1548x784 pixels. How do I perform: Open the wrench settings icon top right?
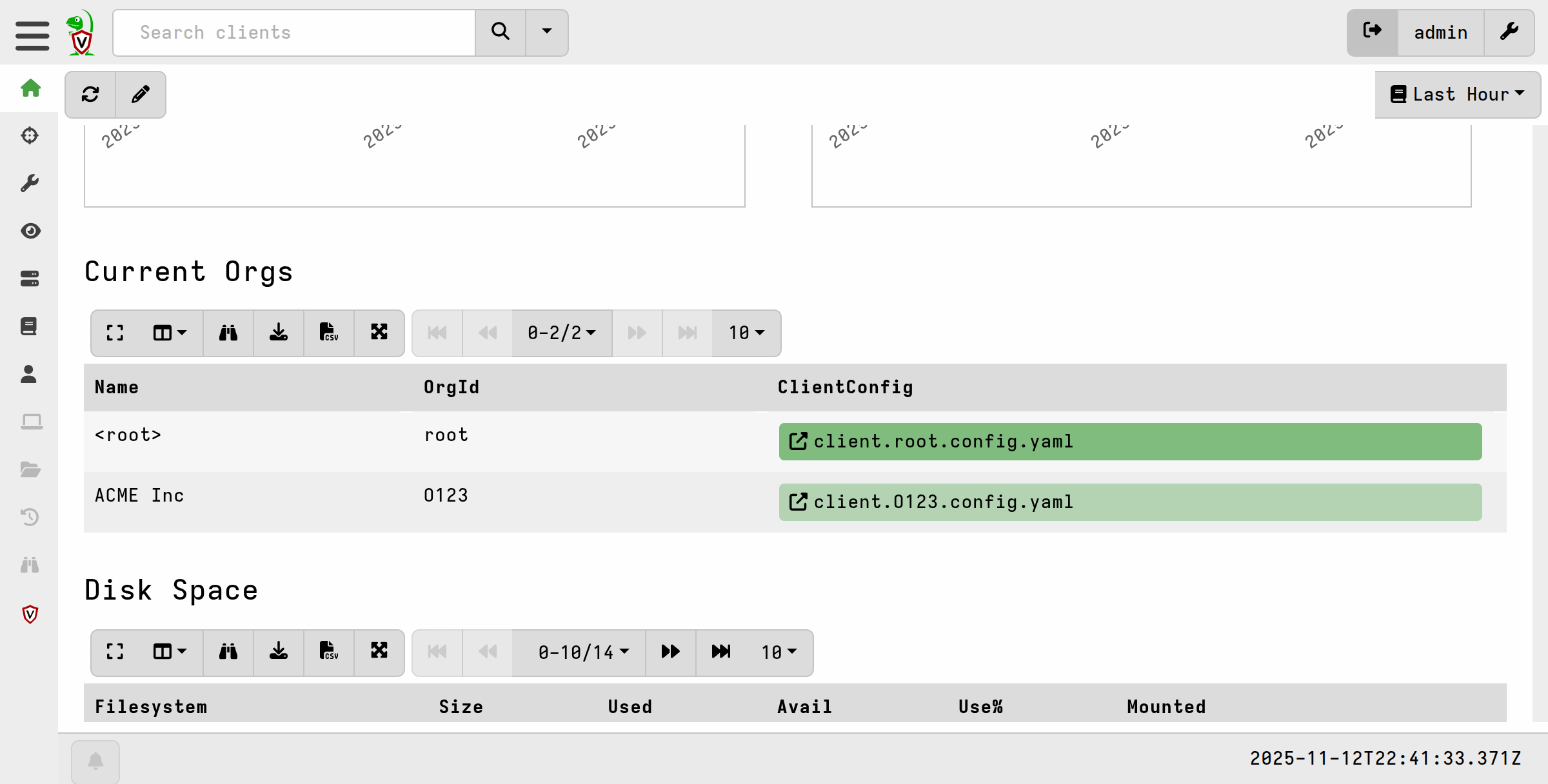(x=1509, y=31)
